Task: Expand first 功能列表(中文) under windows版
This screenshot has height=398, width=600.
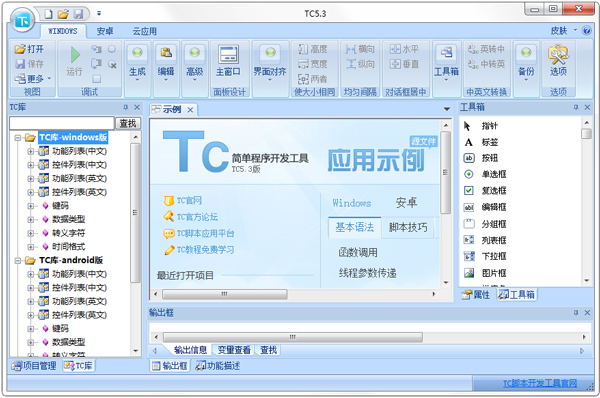Action: (x=31, y=152)
